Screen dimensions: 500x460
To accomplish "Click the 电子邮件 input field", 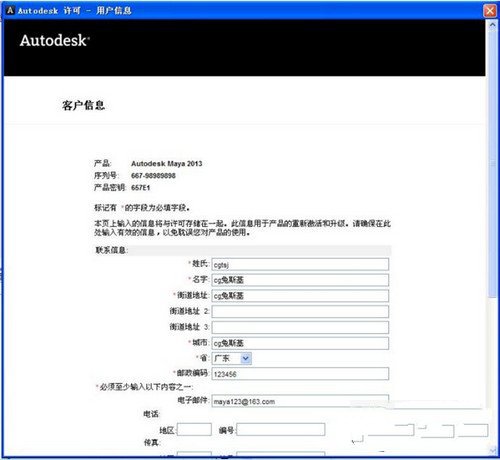I will coord(300,401).
